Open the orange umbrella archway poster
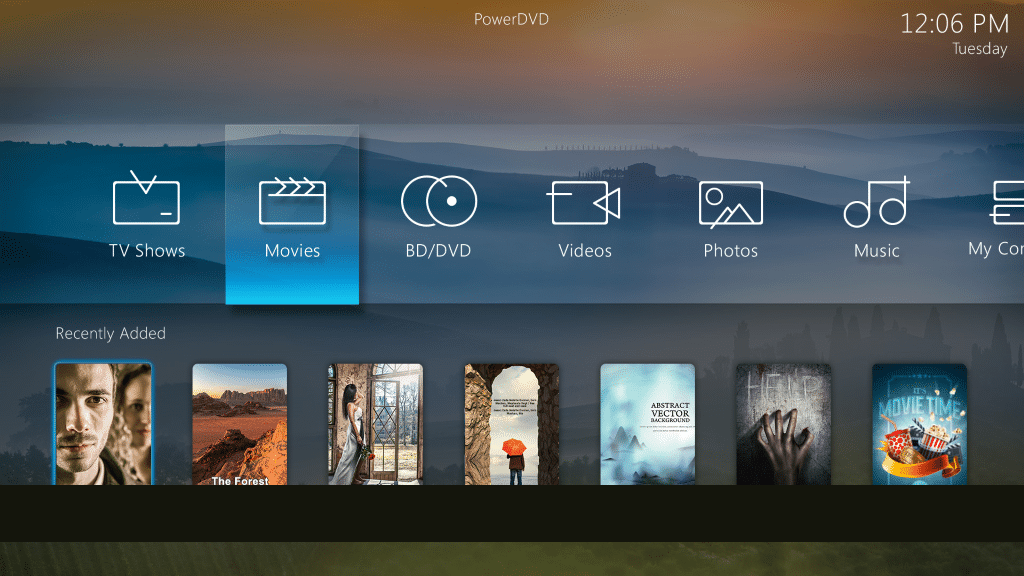The width and height of the screenshot is (1024, 576). coord(512,424)
